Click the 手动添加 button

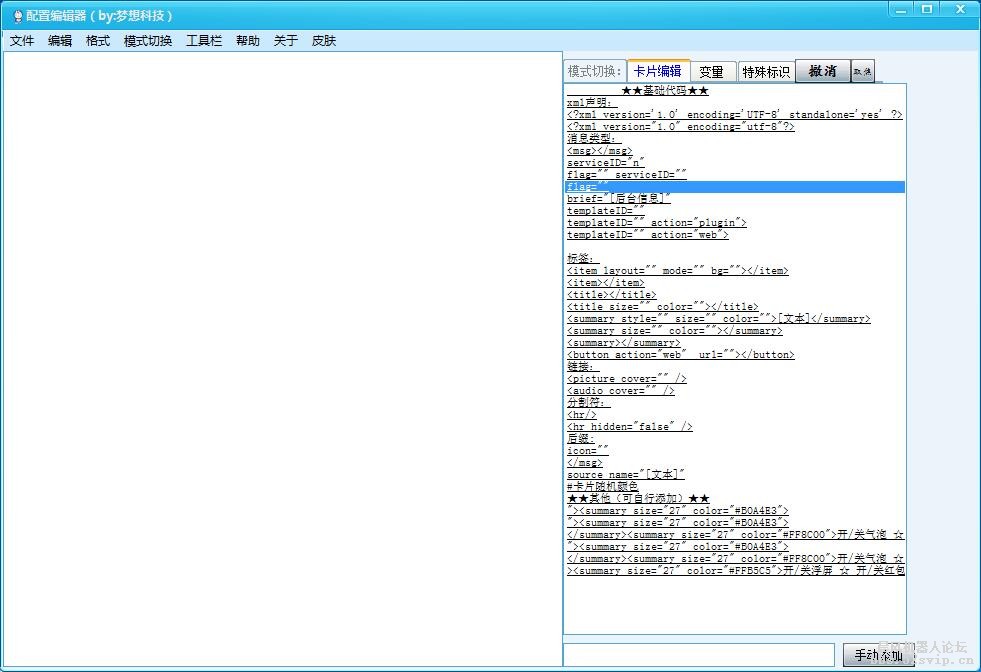878,656
